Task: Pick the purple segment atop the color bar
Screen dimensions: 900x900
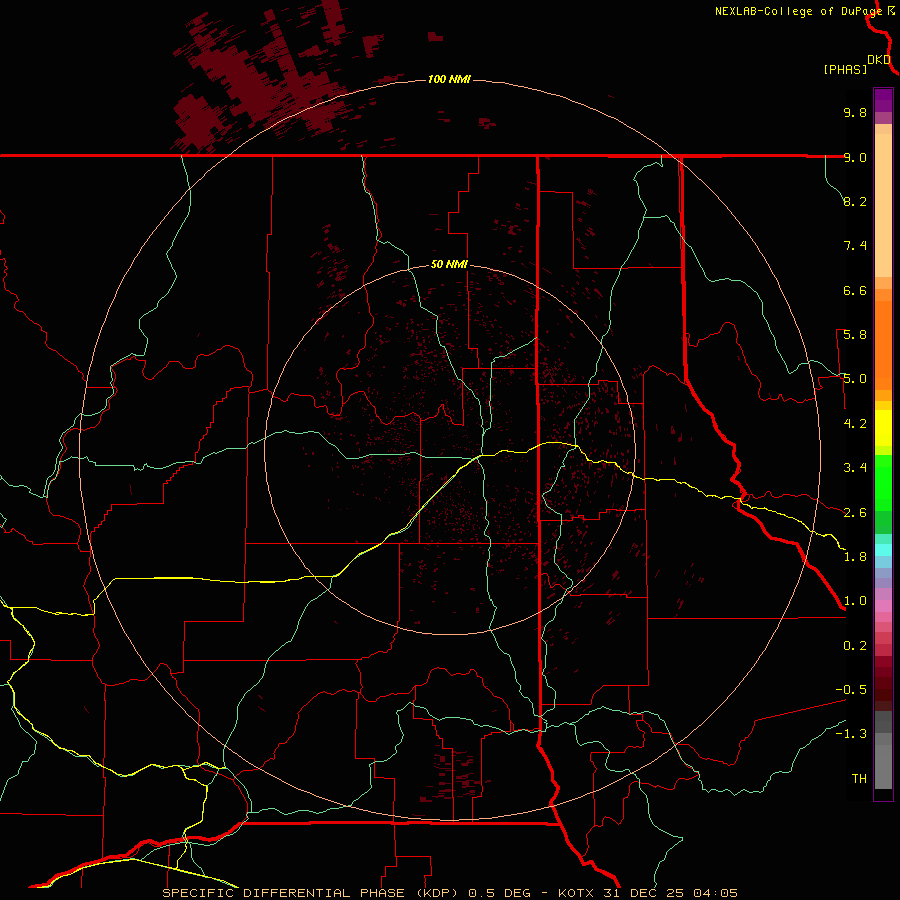Action: tap(883, 100)
